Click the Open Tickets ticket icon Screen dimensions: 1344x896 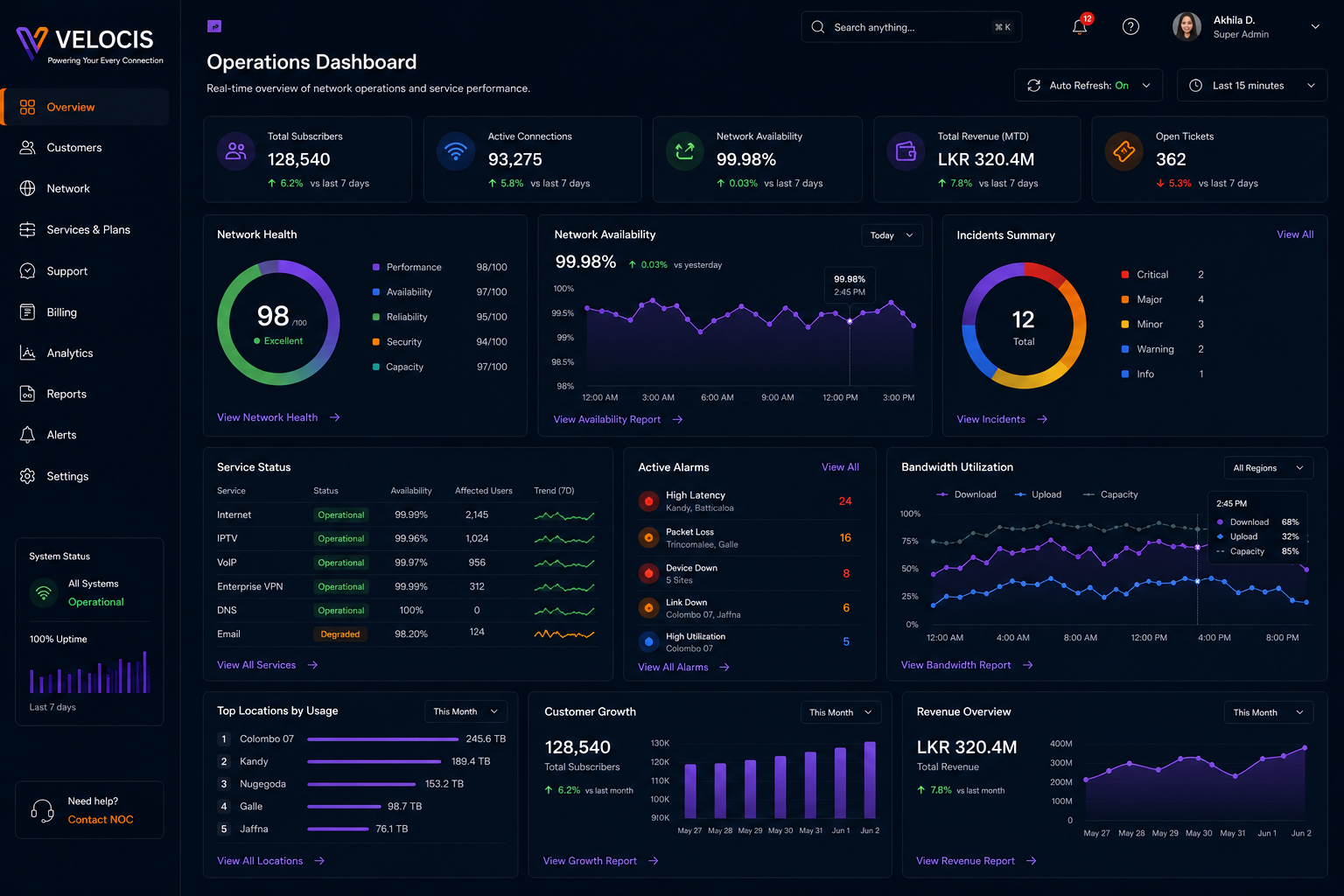[1124, 151]
